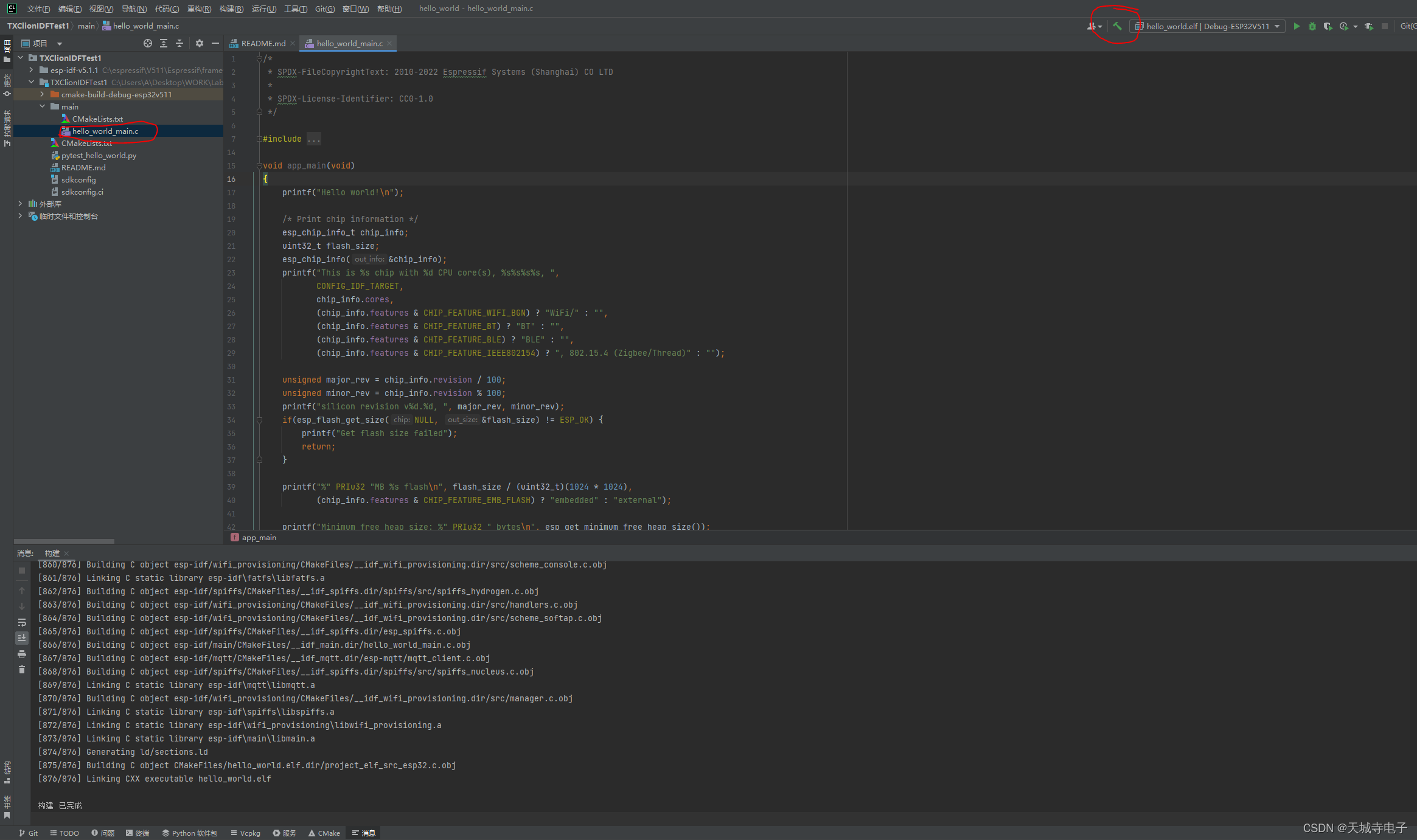Toggle scroll to end in the build output
Viewport: 1417px width, 840px height.
22,637
